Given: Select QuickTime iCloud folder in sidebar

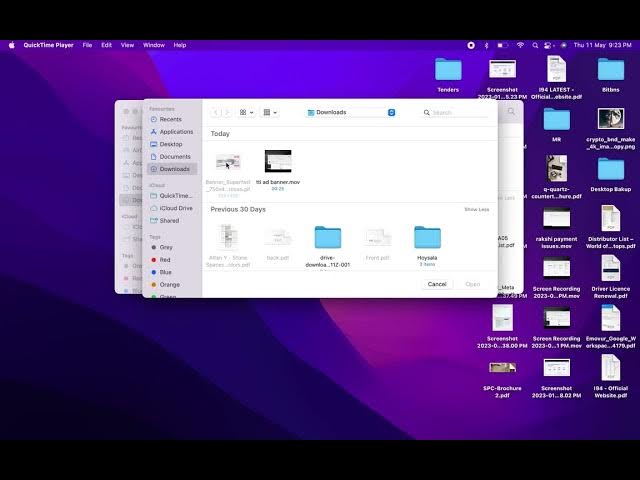Looking at the screenshot, I should point(172,196).
